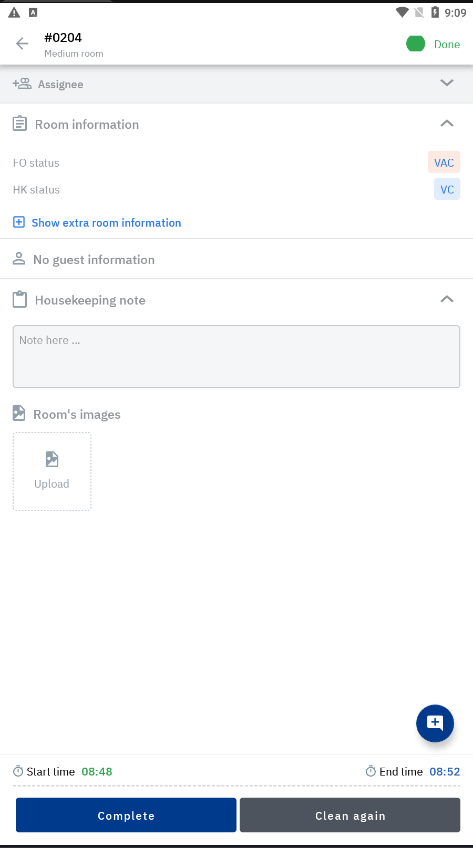Click the Complete button
Screen dimensions: 473x848
[x=126, y=815]
